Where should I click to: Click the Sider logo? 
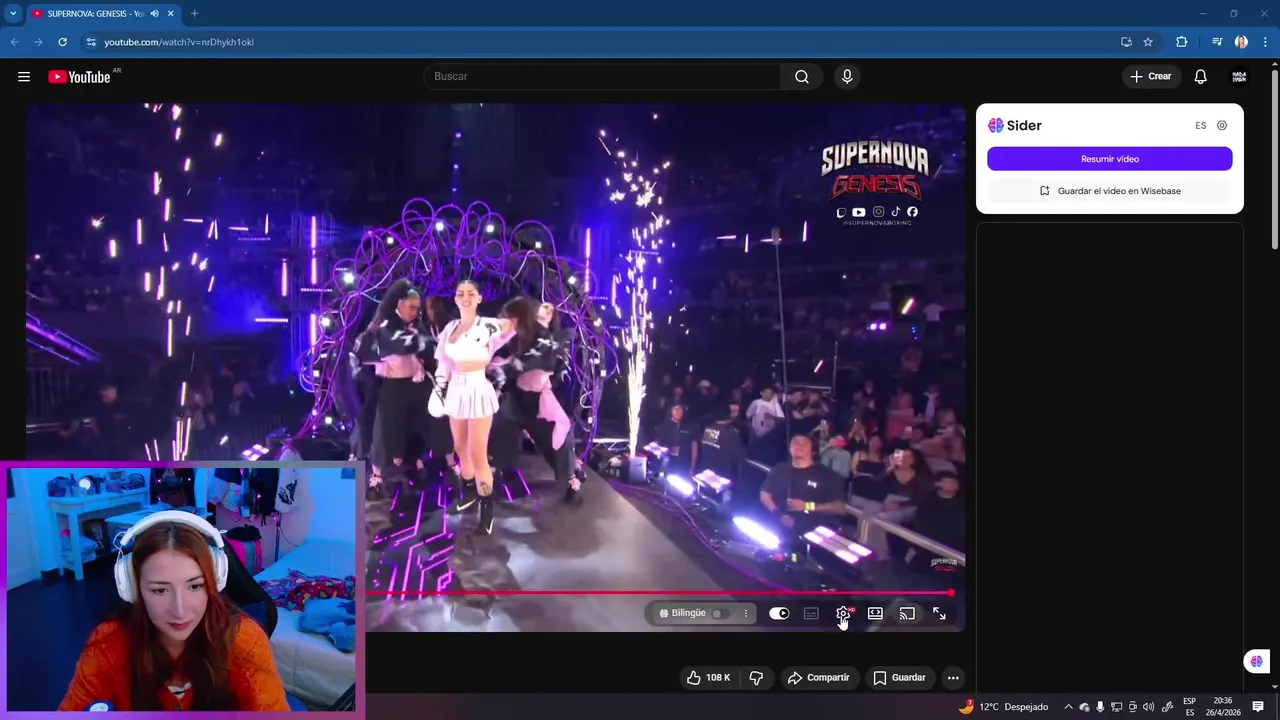tap(1015, 125)
